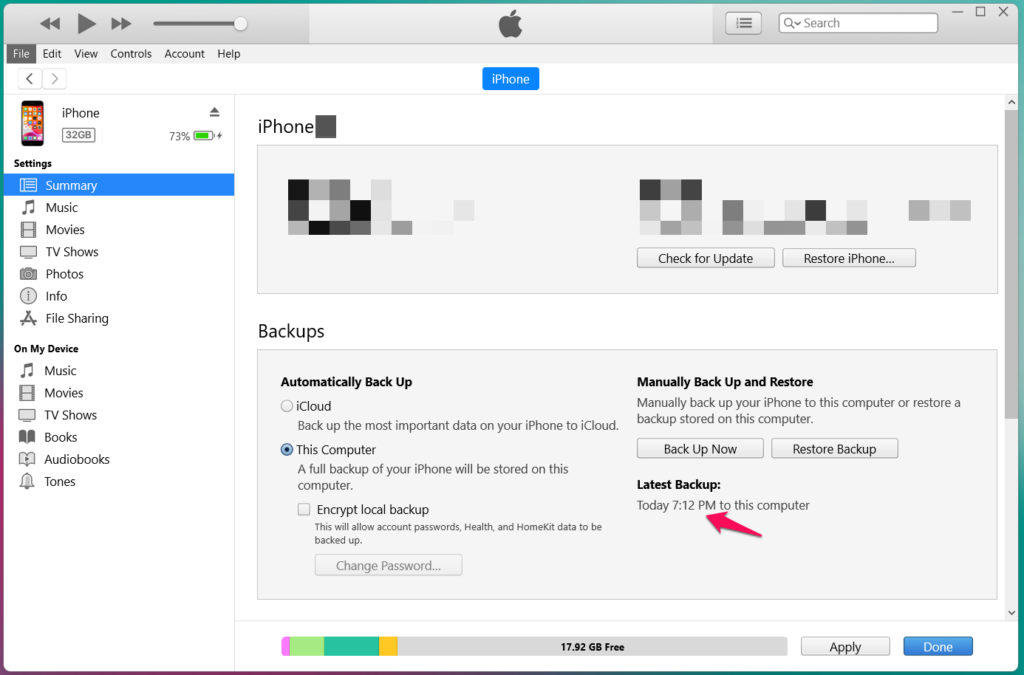Image resolution: width=1024 pixels, height=675 pixels.
Task: Click the magnifier icon in Search
Action: click(x=789, y=23)
